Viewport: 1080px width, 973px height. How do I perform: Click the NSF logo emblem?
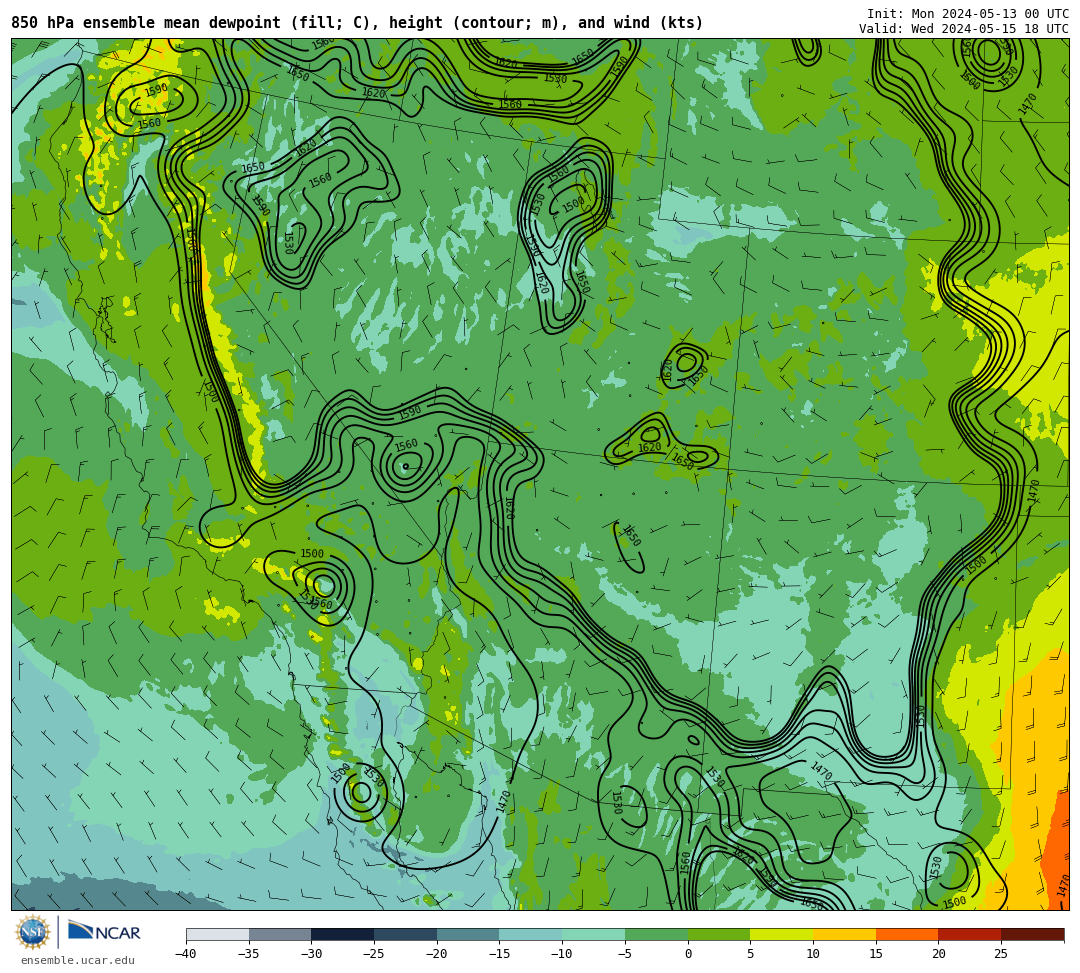pyautogui.click(x=33, y=932)
